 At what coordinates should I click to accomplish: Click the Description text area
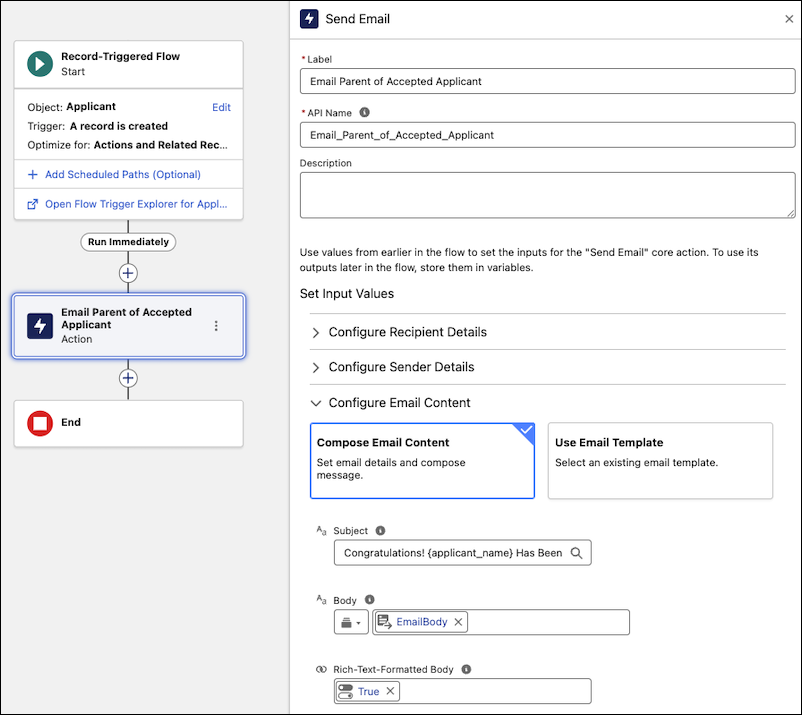click(547, 195)
